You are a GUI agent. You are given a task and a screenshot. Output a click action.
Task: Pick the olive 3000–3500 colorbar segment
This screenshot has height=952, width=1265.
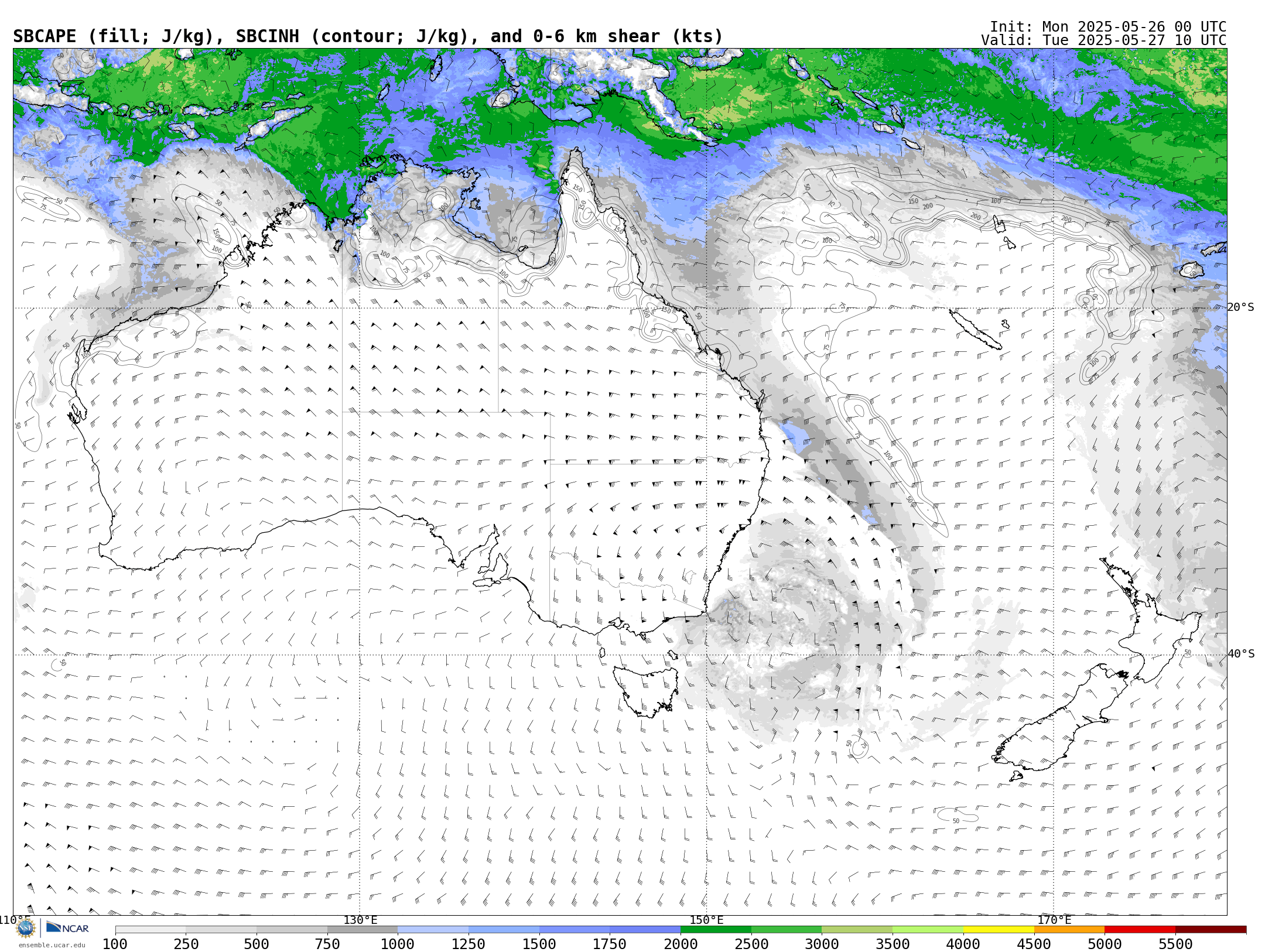tap(857, 930)
